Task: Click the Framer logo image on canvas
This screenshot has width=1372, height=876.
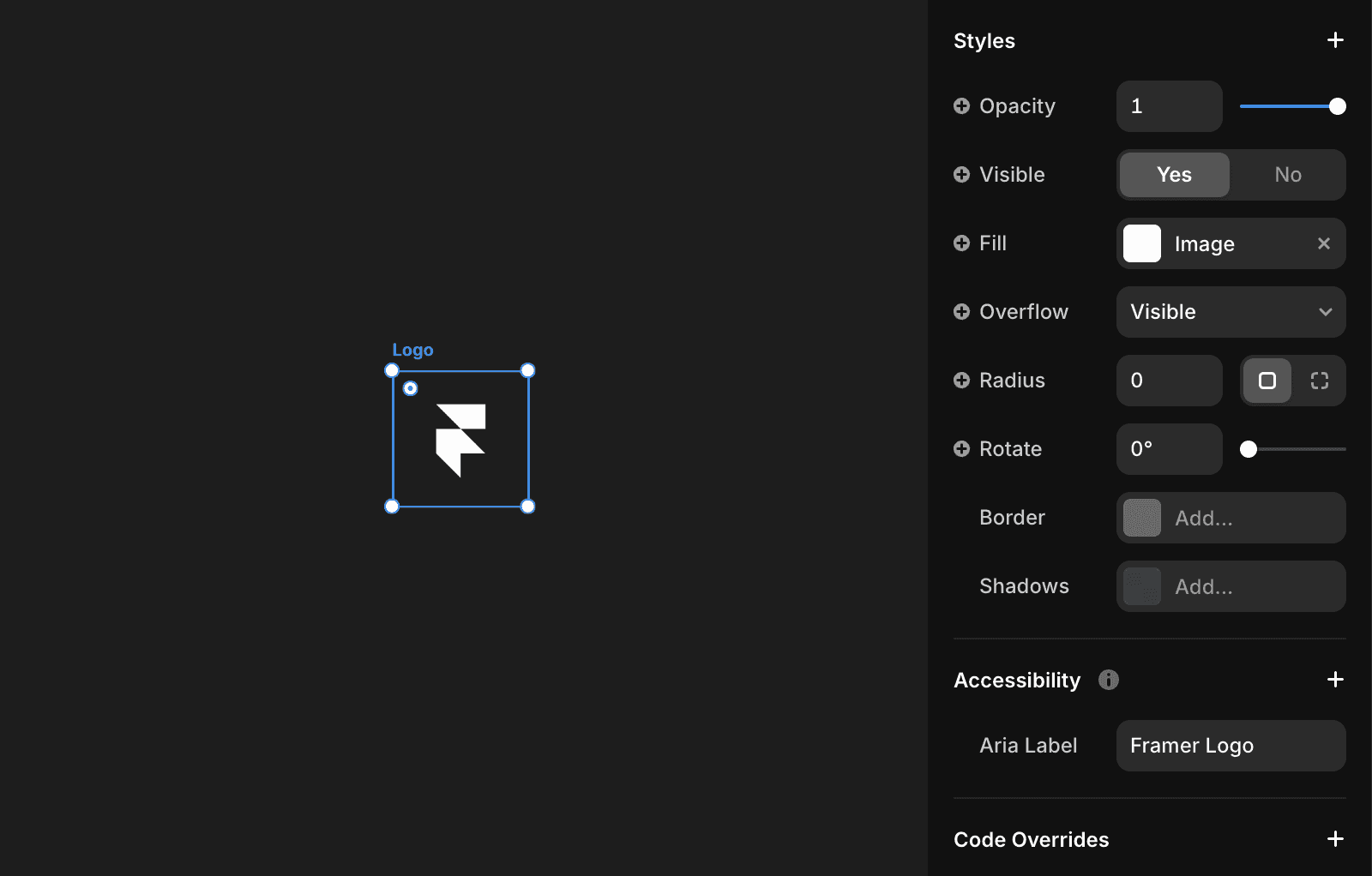Action: click(x=461, y=441)
